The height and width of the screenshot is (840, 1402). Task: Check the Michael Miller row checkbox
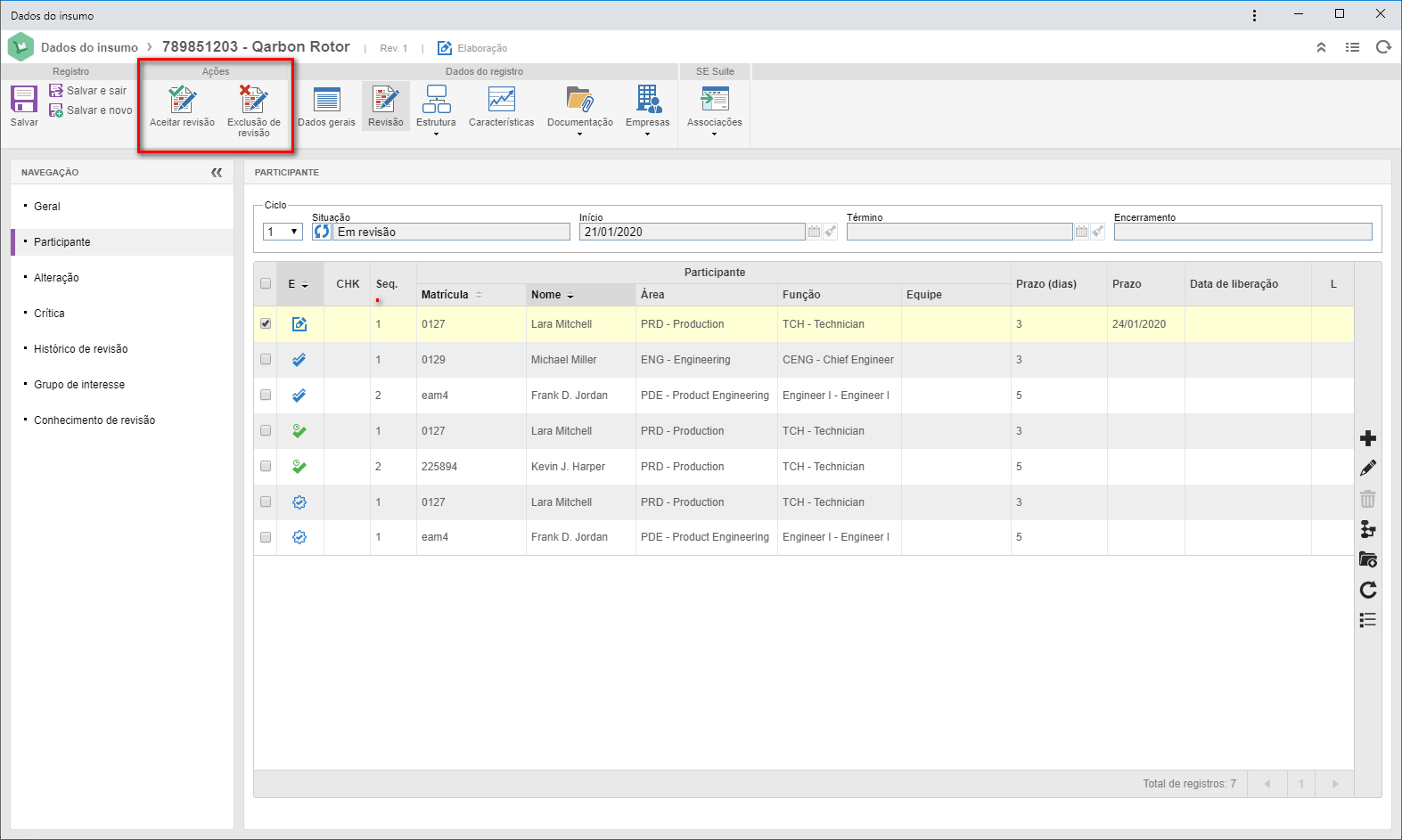(266, 360)
